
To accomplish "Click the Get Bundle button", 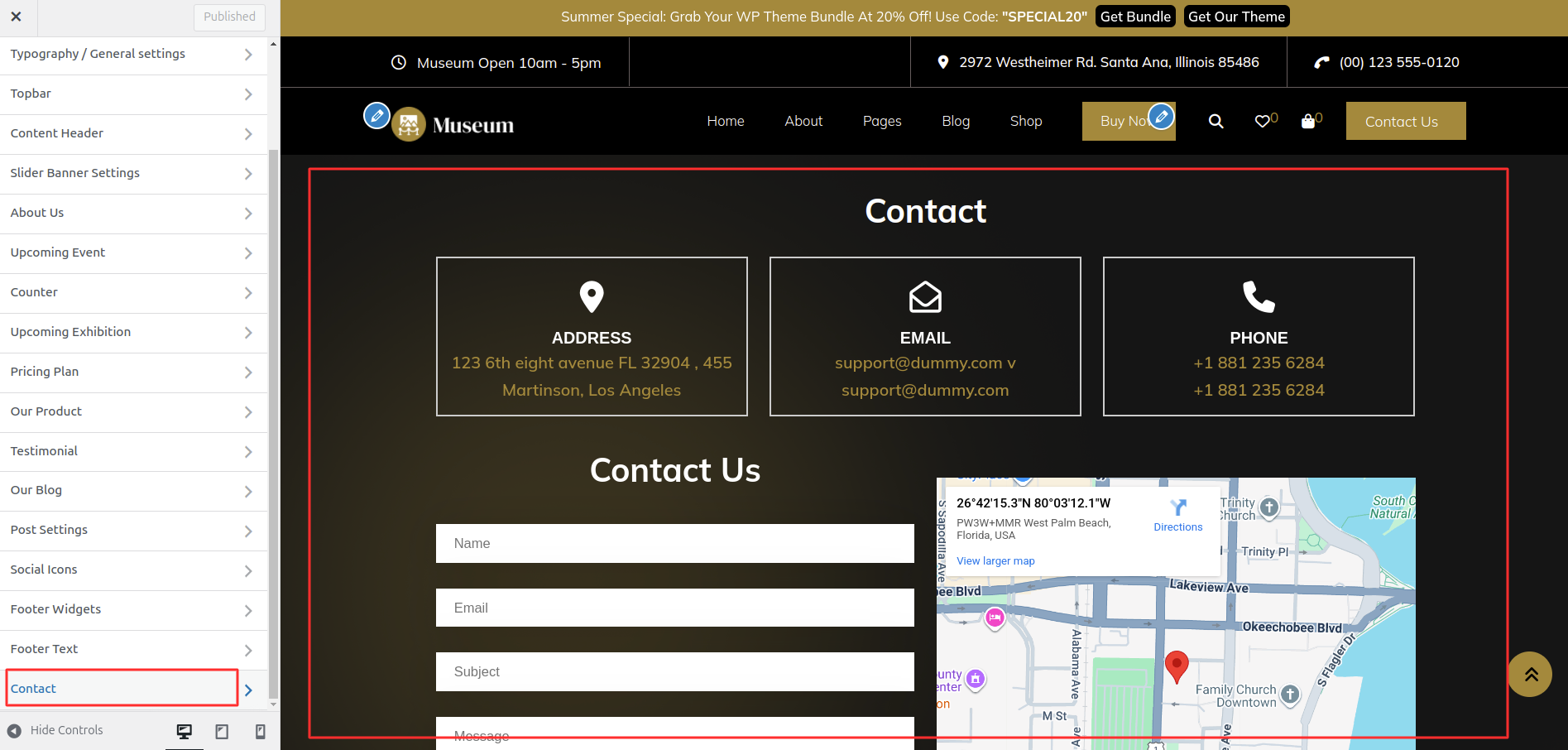I will click(1135, 16).
